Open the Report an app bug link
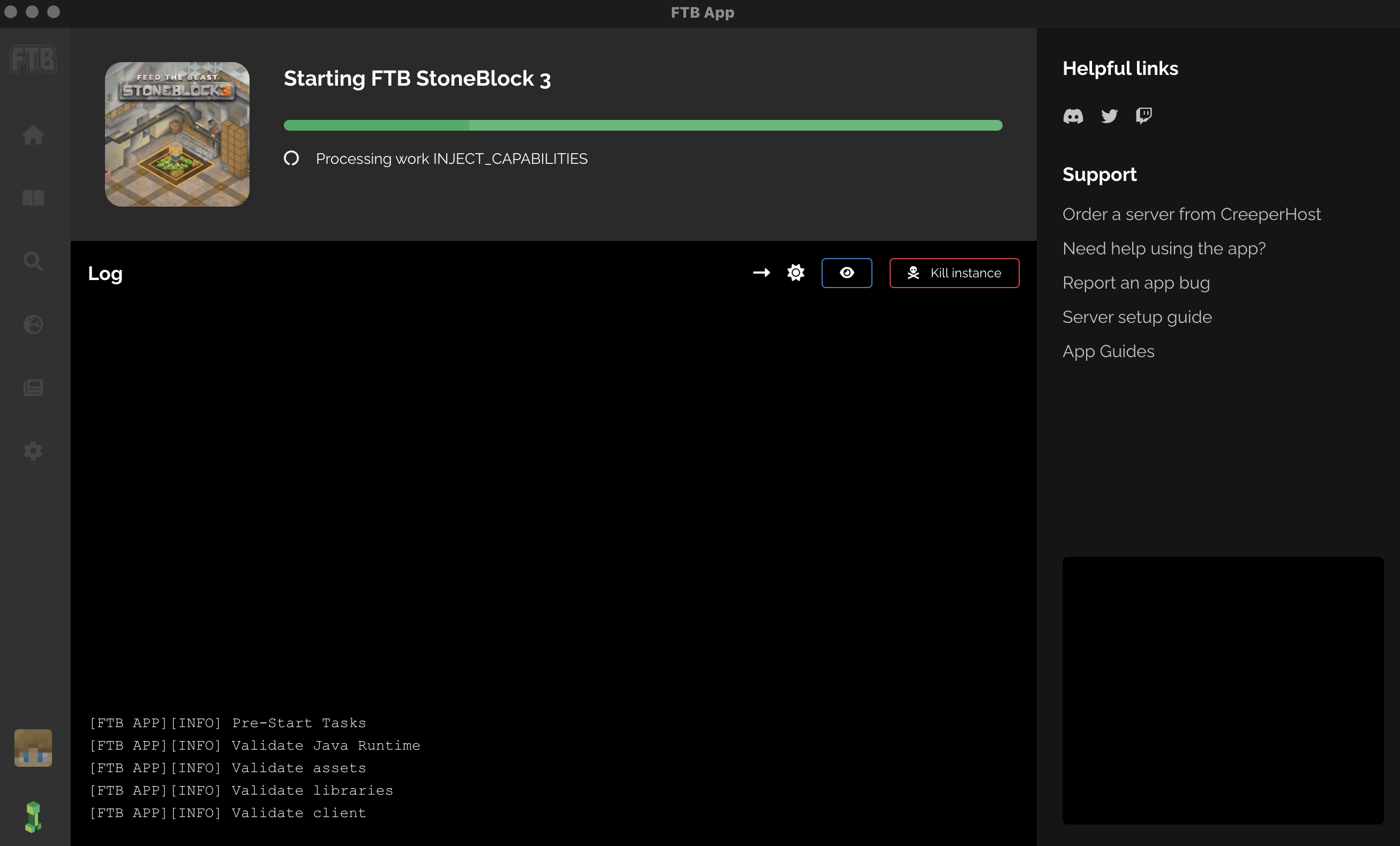This screenshot has height=846, width=1400. tap(1136, 282)
